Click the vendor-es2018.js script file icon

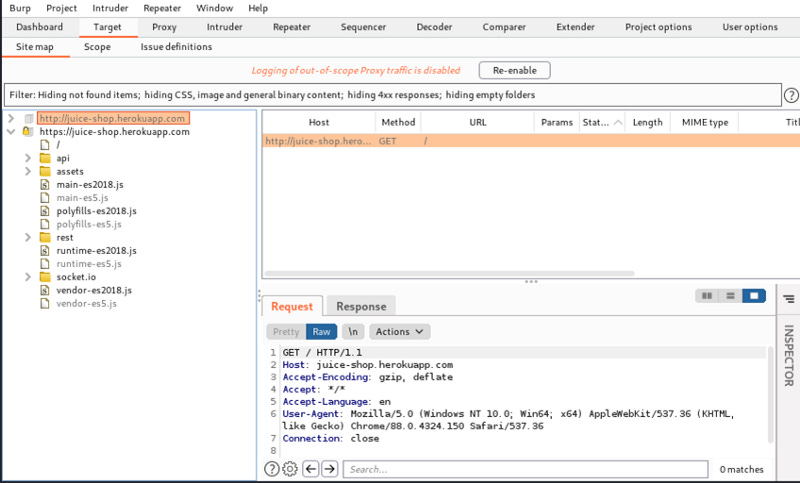(45, 290)
